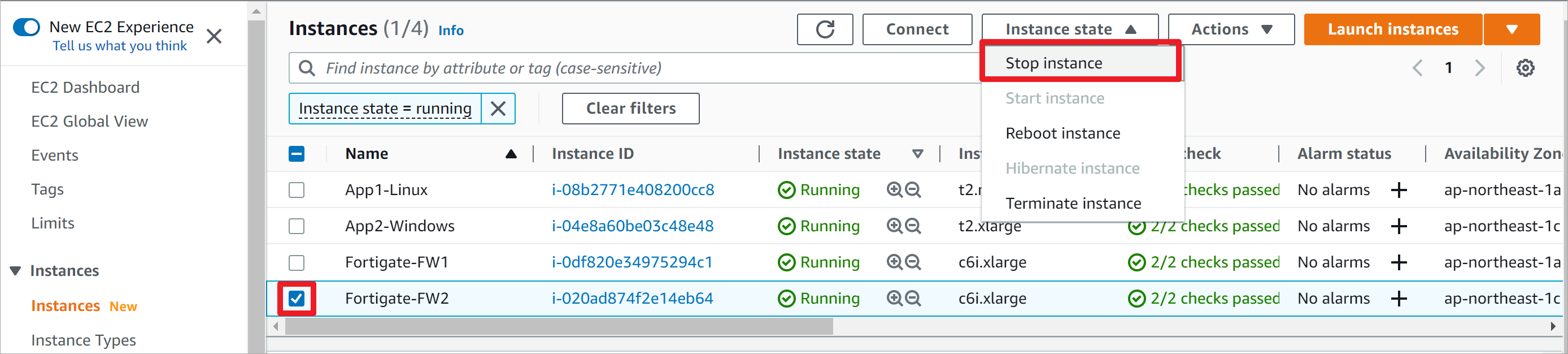Image resolution: width=1568 pixels, height=354 pixels.
Task: Choose Stop instance from menu
Action: click(x=1053, y=63)
